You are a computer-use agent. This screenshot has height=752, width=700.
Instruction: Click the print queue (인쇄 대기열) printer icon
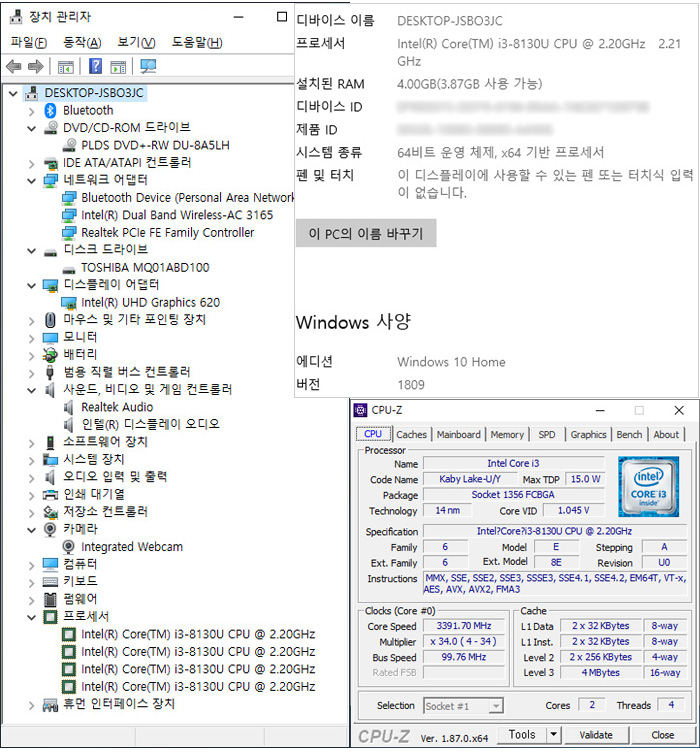[x=50, y=494]
